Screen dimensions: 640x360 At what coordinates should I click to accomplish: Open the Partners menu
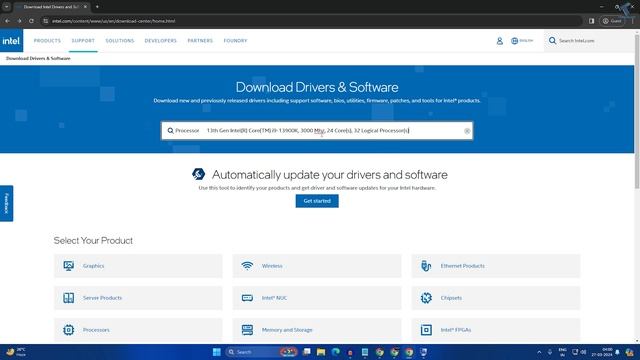coord(200,41)
